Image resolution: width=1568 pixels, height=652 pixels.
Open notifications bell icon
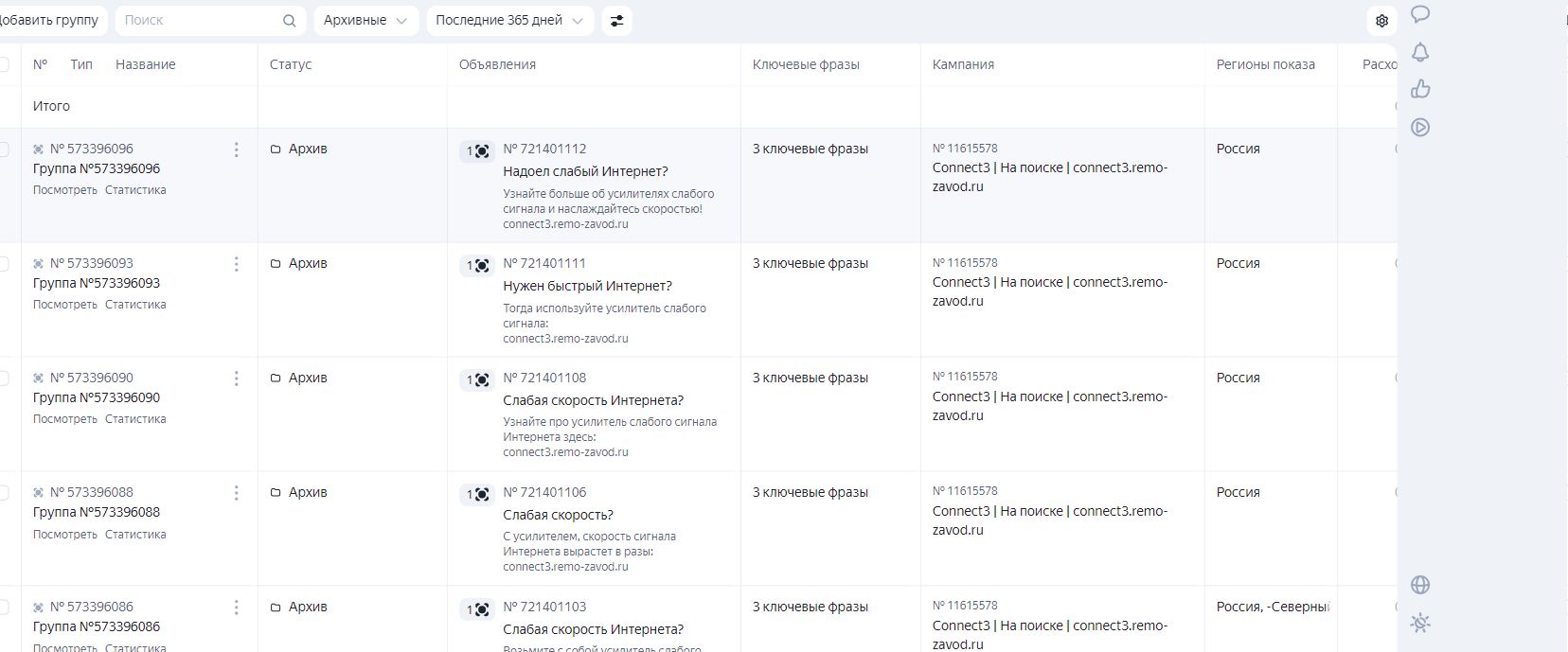(1420, 52)
